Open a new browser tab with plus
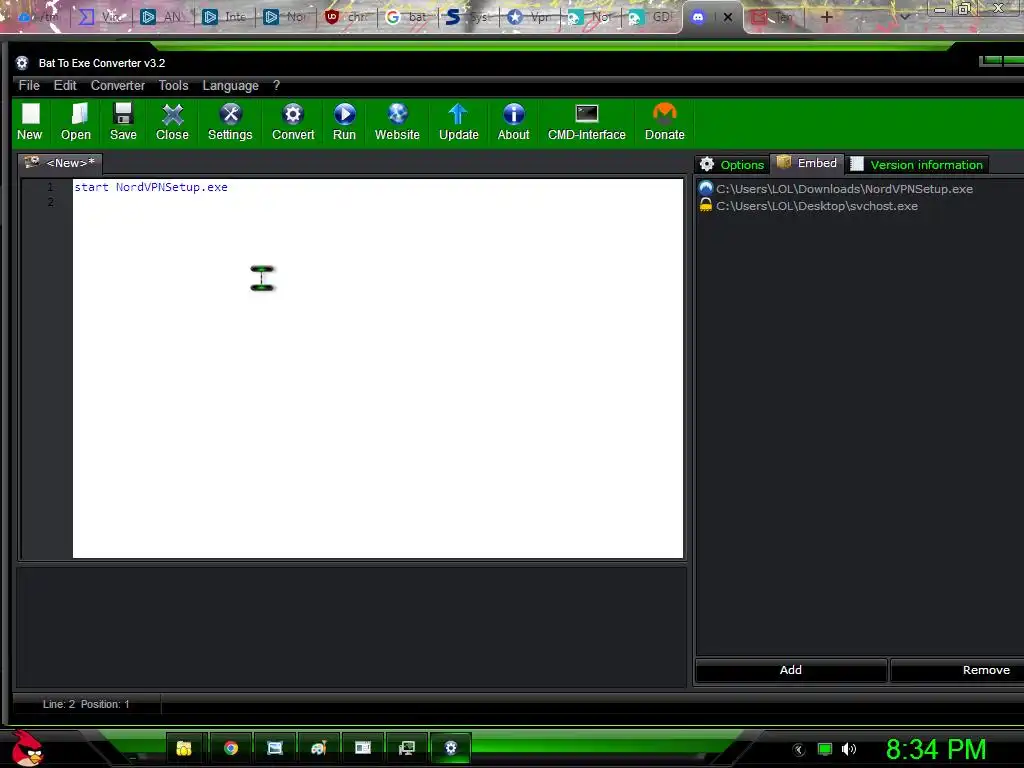This screenshot has width=1024, height=768. pyautogui.click(x=826, y=17)
